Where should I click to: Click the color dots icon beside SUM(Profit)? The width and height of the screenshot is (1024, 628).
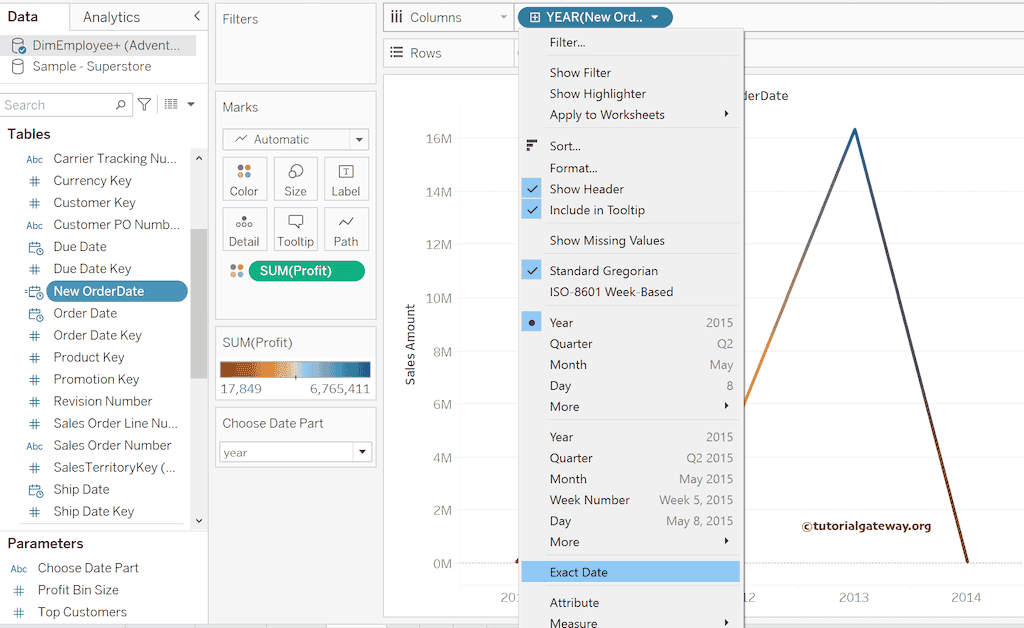coord(236,271)
